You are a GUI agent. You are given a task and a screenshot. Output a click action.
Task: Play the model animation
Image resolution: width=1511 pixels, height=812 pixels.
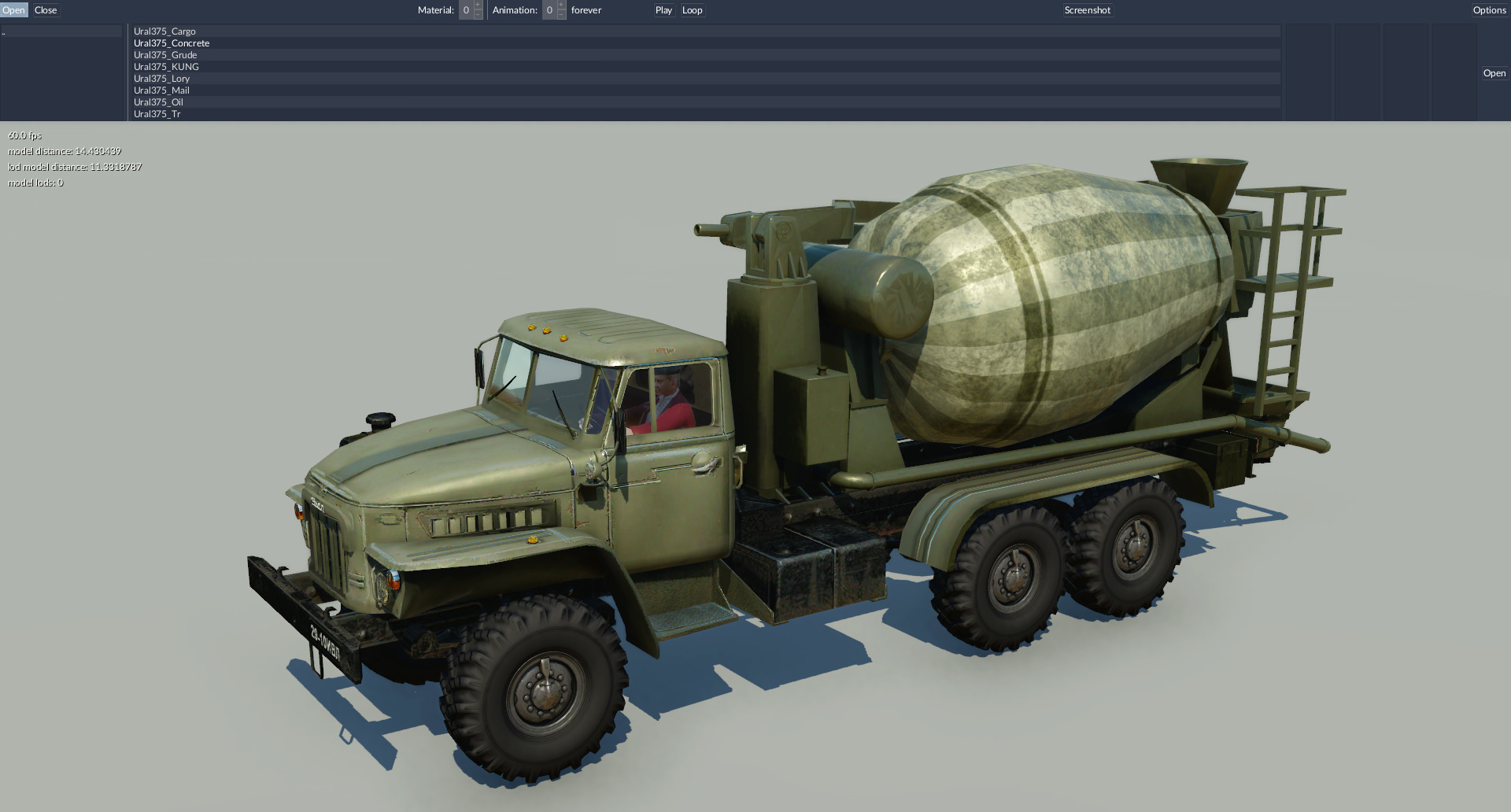[663, 10]
